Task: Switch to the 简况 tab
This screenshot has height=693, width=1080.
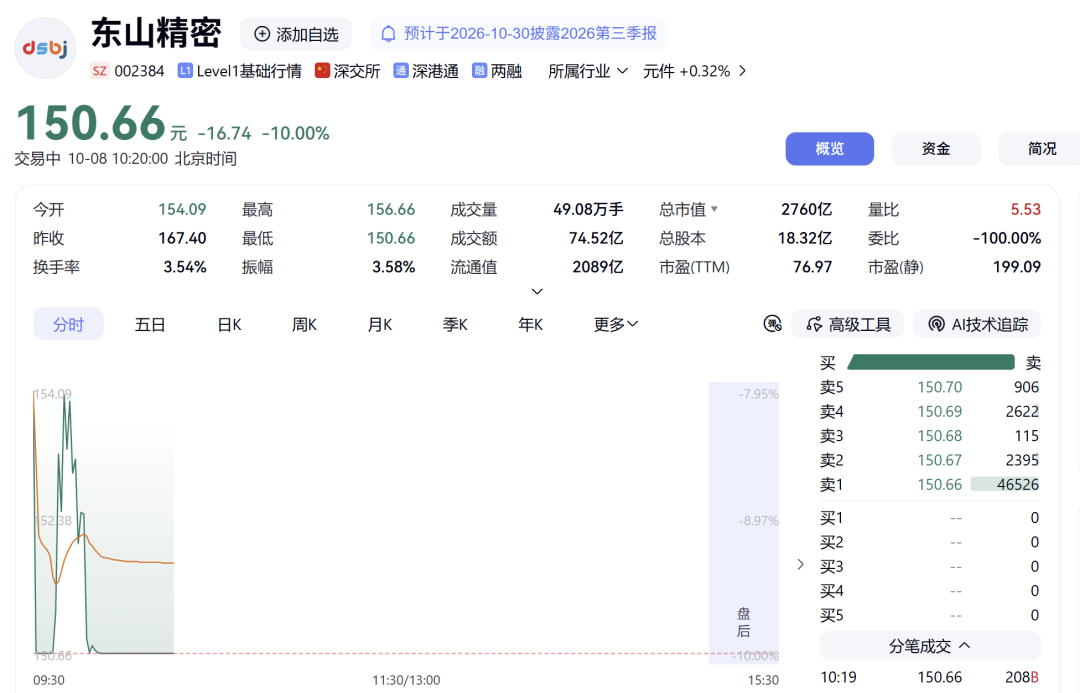Action: 1040,149
